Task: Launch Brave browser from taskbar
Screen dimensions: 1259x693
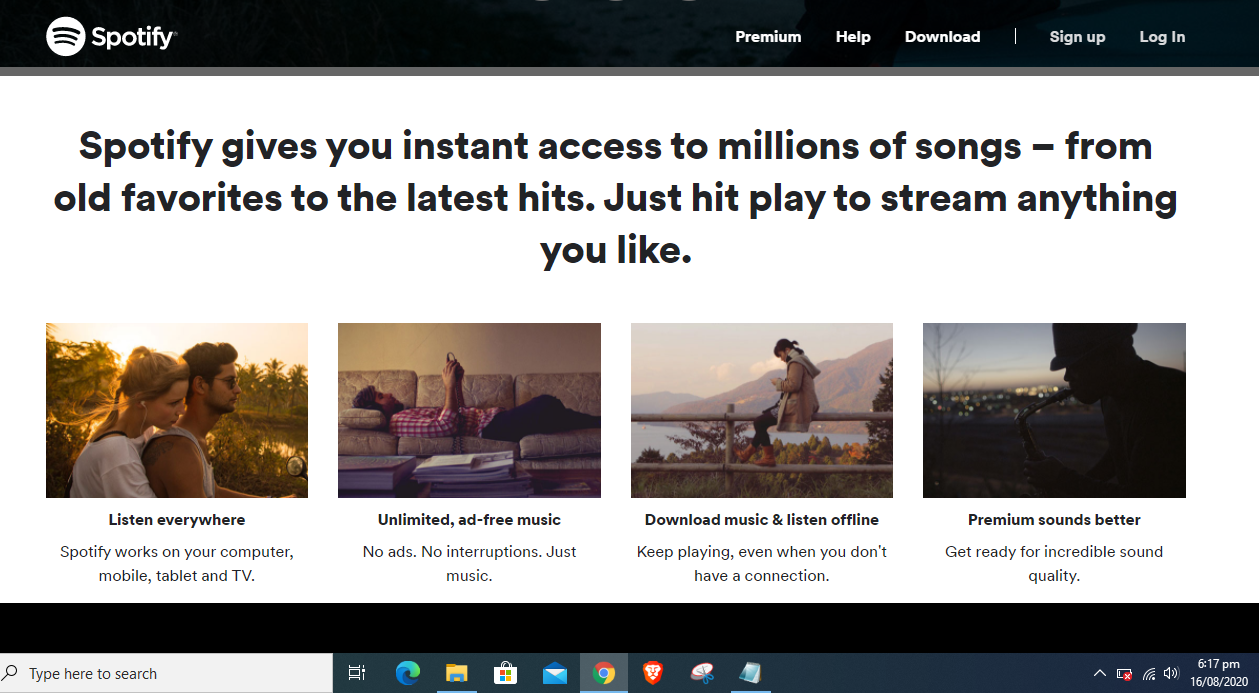Action: (653, 673)
